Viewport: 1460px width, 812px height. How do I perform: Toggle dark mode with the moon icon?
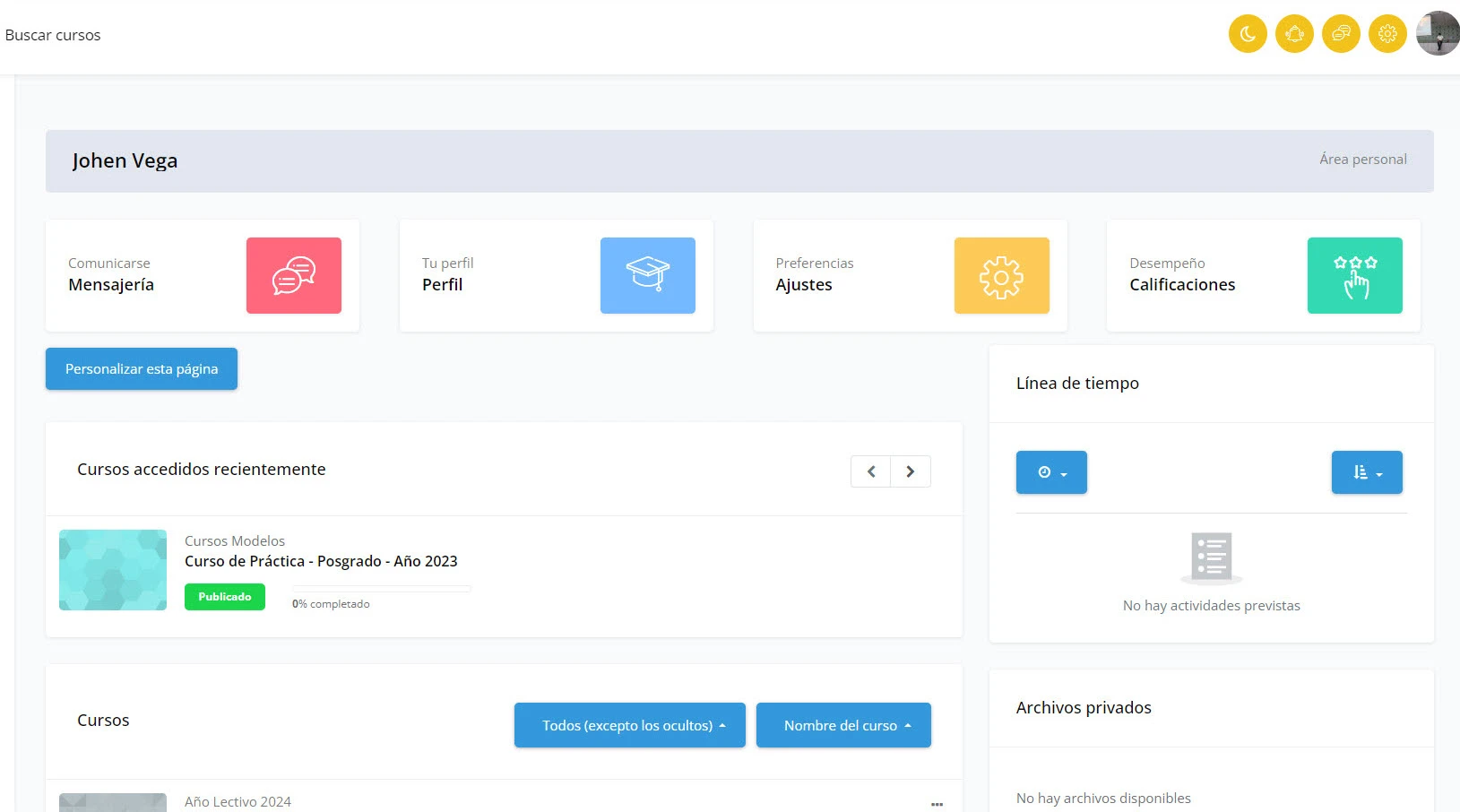(1247, 34)
